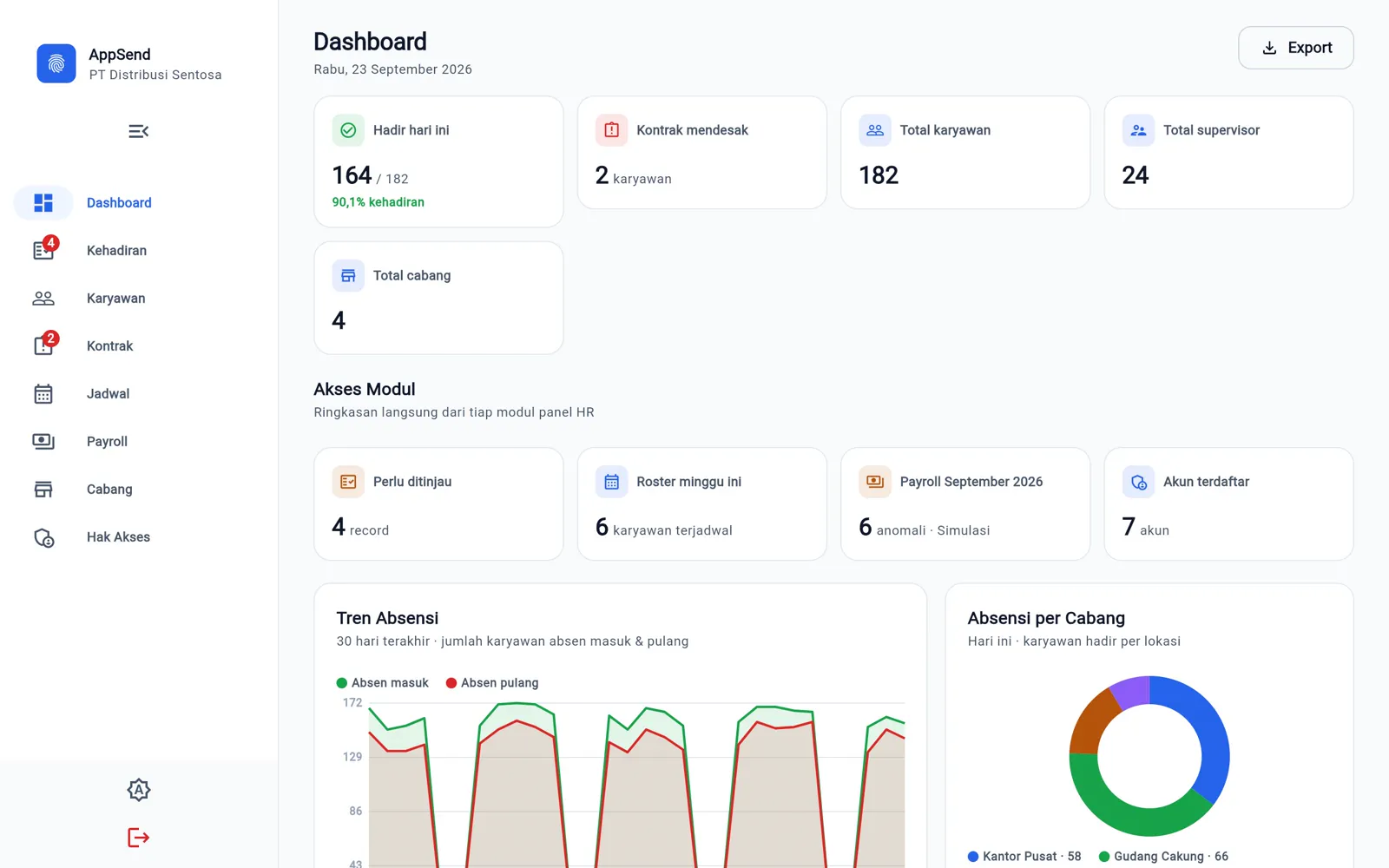Toggle Absen pulang legend entry
The image size is (1389, 868).
coord(492,683)
